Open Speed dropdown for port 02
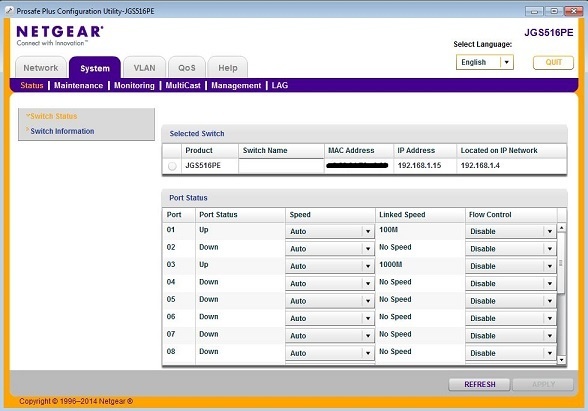 [x=330, y=249]
